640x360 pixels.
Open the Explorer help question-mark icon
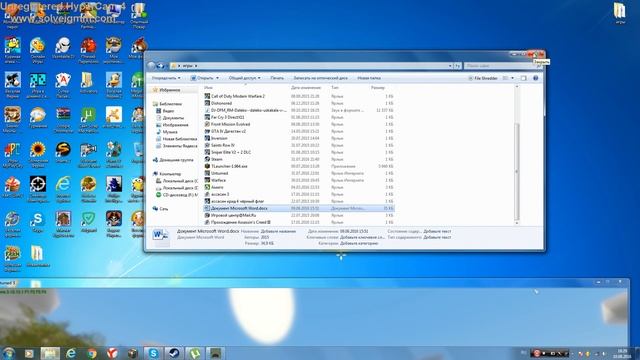536,78
